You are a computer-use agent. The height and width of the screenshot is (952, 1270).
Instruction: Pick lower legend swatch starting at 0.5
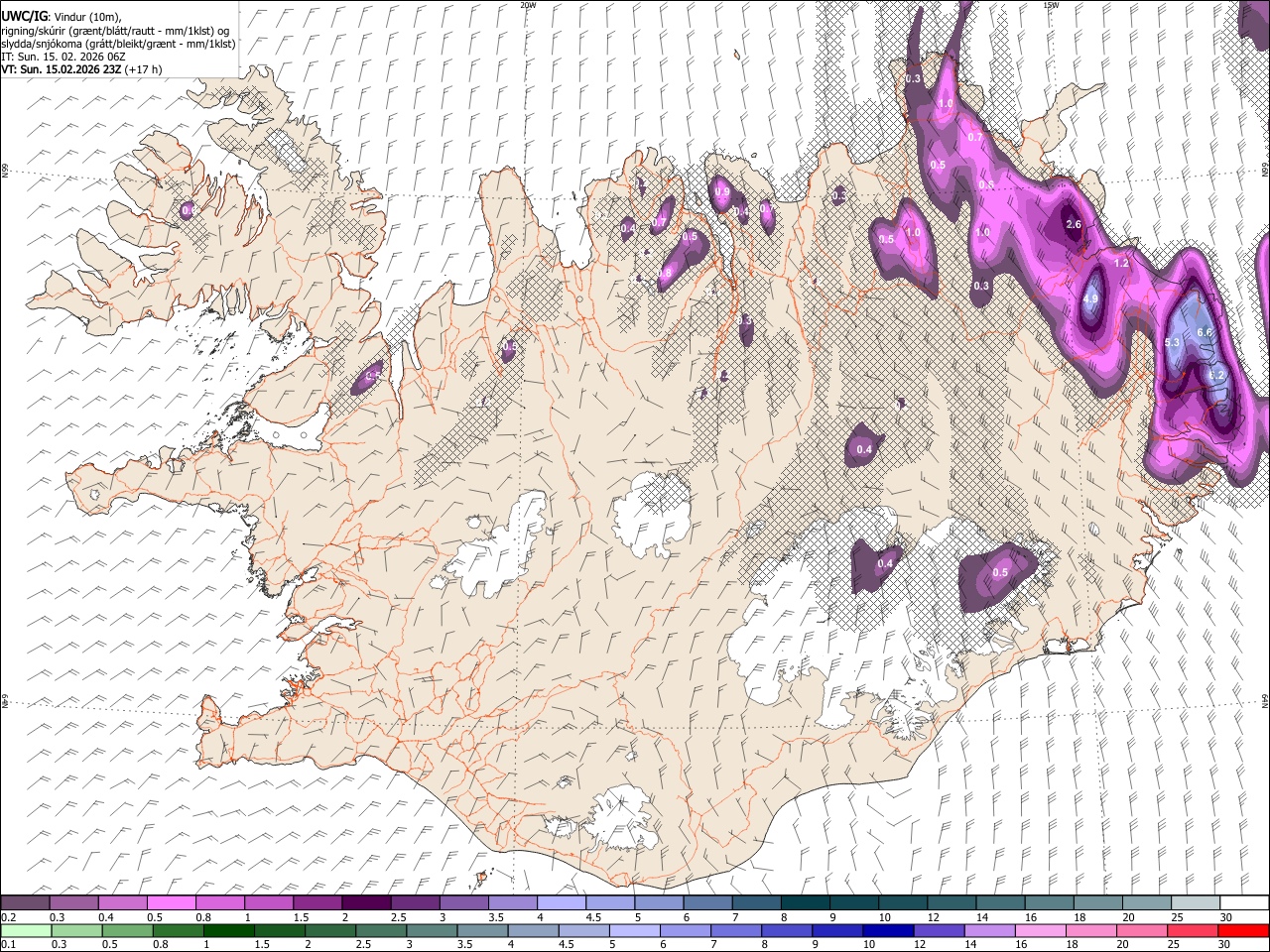pos(127,930)
